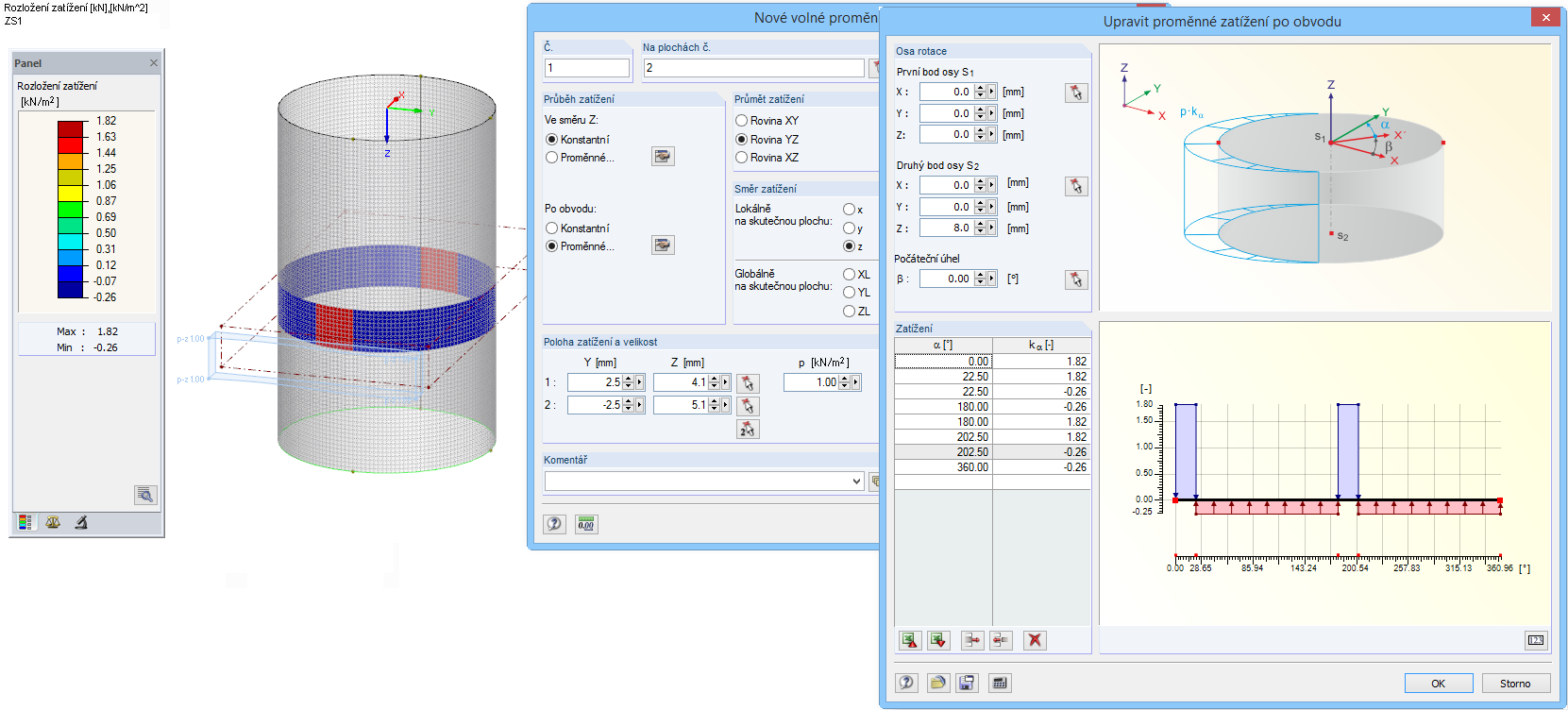The image size is (1568, 710).
Task: Open point 2 Z value arrow menu
Action: pyautogui.click(x=725, y=405)
